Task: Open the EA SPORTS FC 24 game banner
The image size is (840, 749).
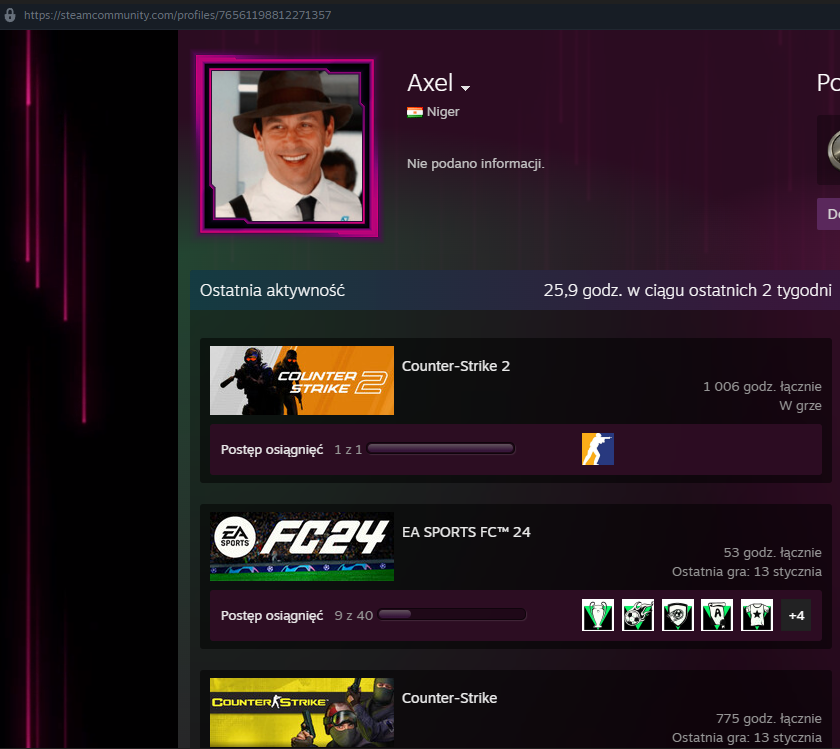Action: pyautogui.click(x=302, y=546)
